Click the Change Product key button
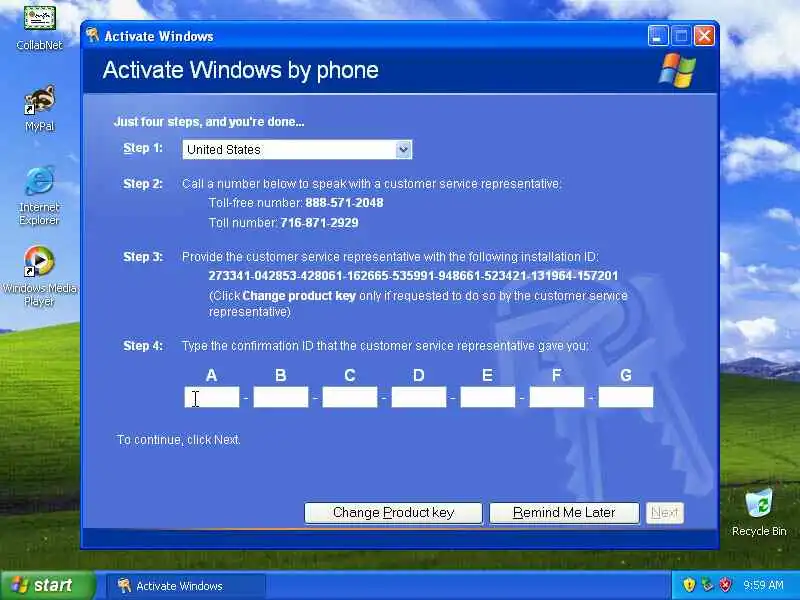 (393, 513)
